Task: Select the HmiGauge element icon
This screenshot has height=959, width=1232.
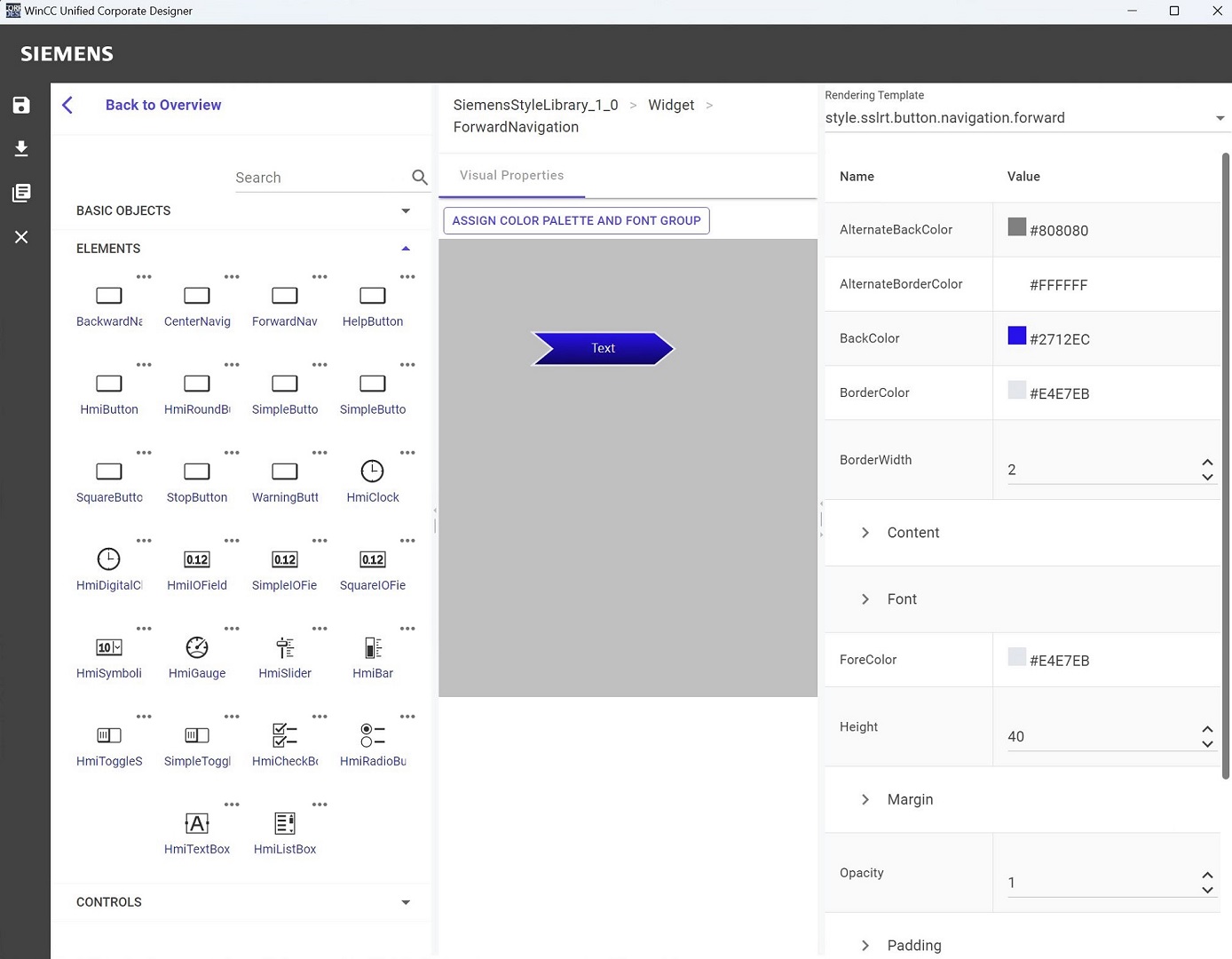Action: click(197, 647)
